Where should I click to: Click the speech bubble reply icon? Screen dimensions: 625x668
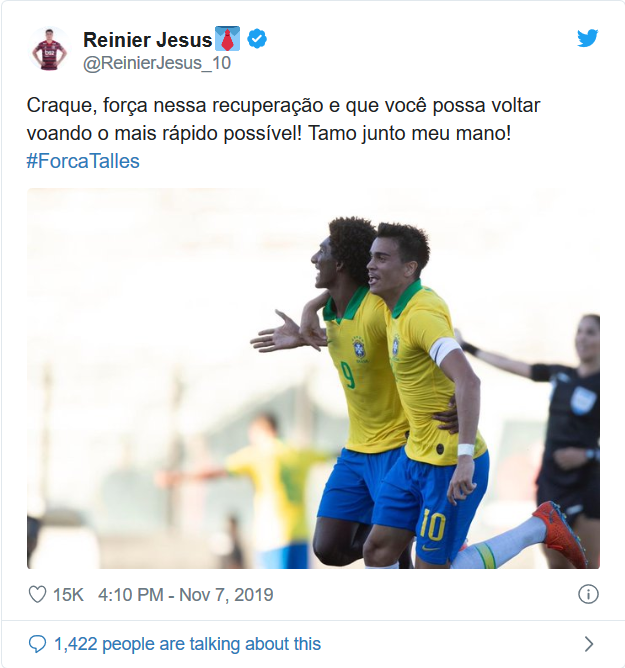coord(37,644)
